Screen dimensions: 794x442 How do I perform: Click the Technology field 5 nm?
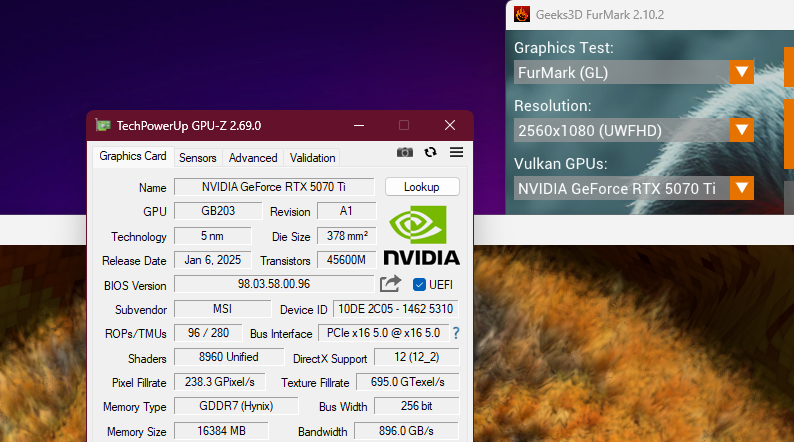tap(212, 236)
